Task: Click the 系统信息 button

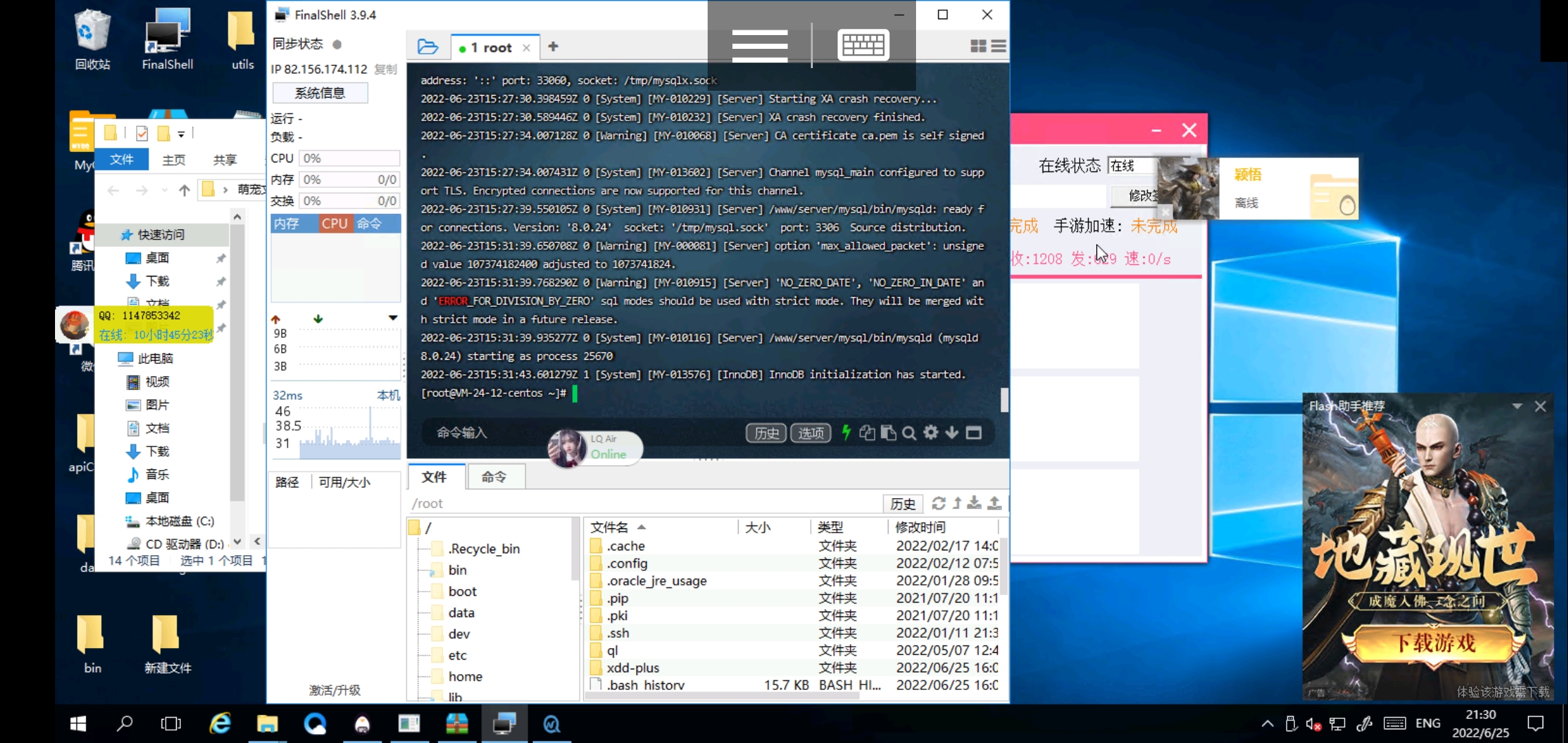Action: tap(320, 93)
